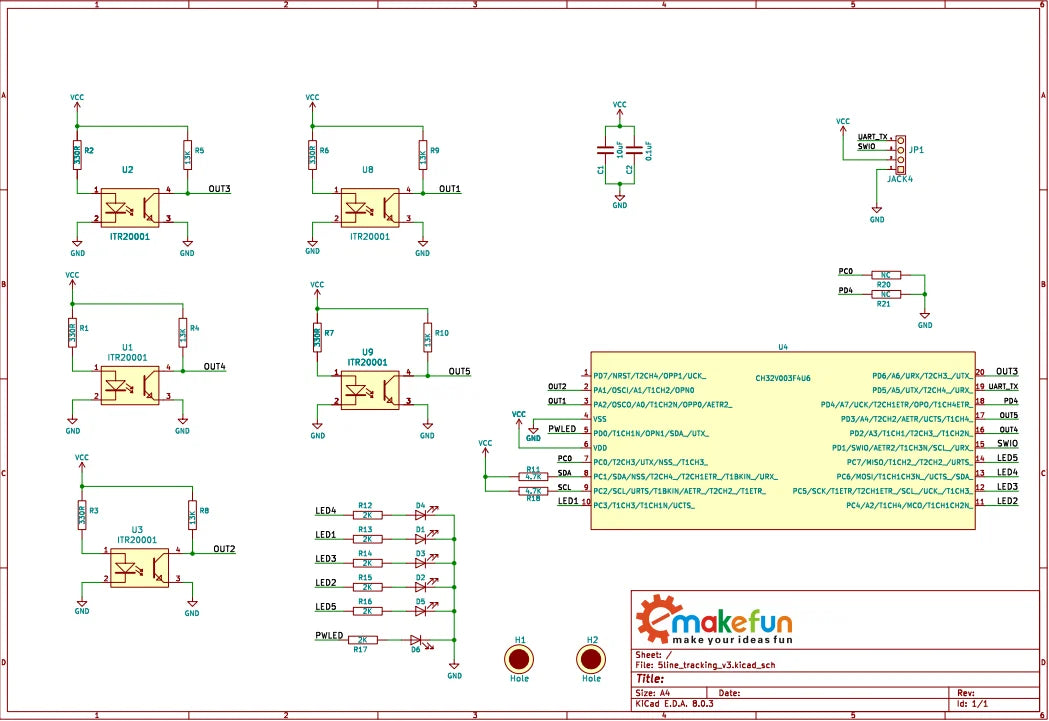Click the OUT3 net label beside U2
The image size is (1049, 721).
tap(219, 189)
